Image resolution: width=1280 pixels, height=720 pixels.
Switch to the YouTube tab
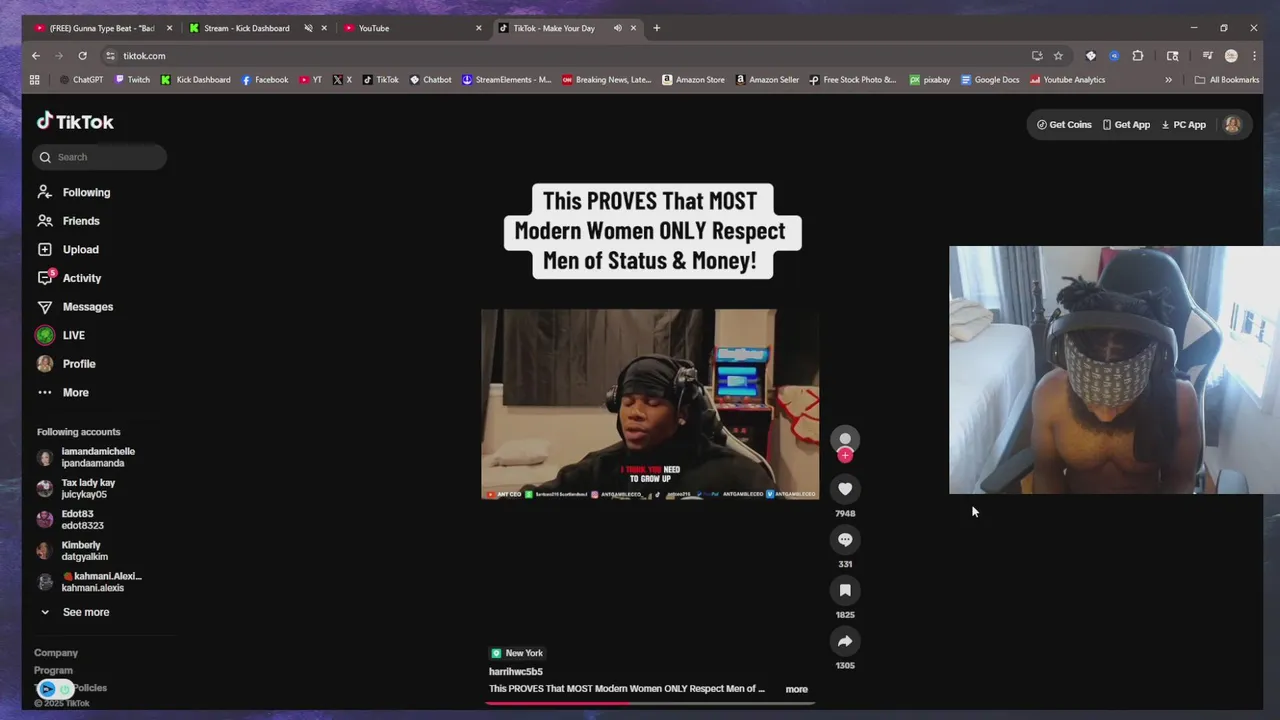(x=410, y=28)
